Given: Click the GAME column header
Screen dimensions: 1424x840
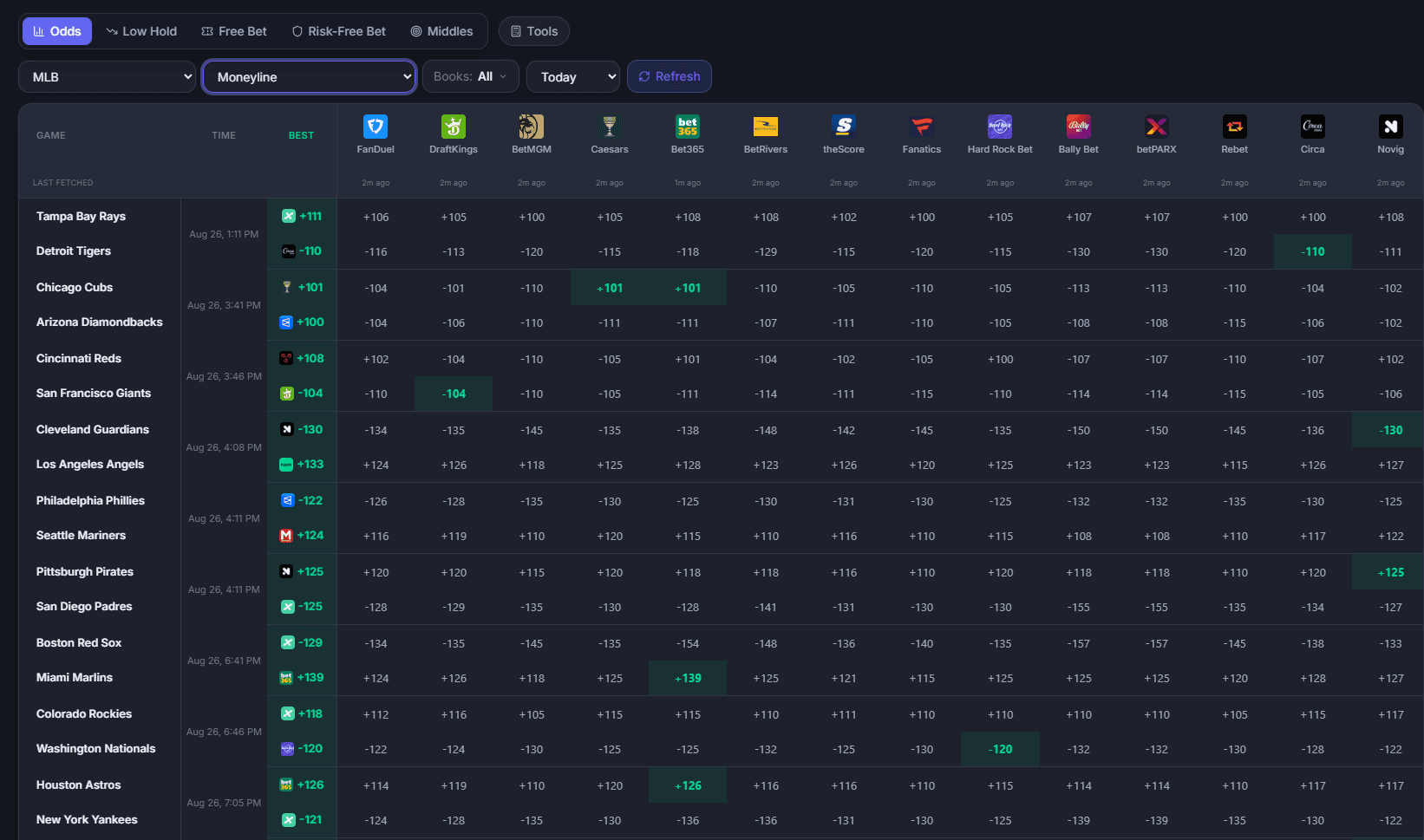Looking at the screenshot, I should pos(51,135).
